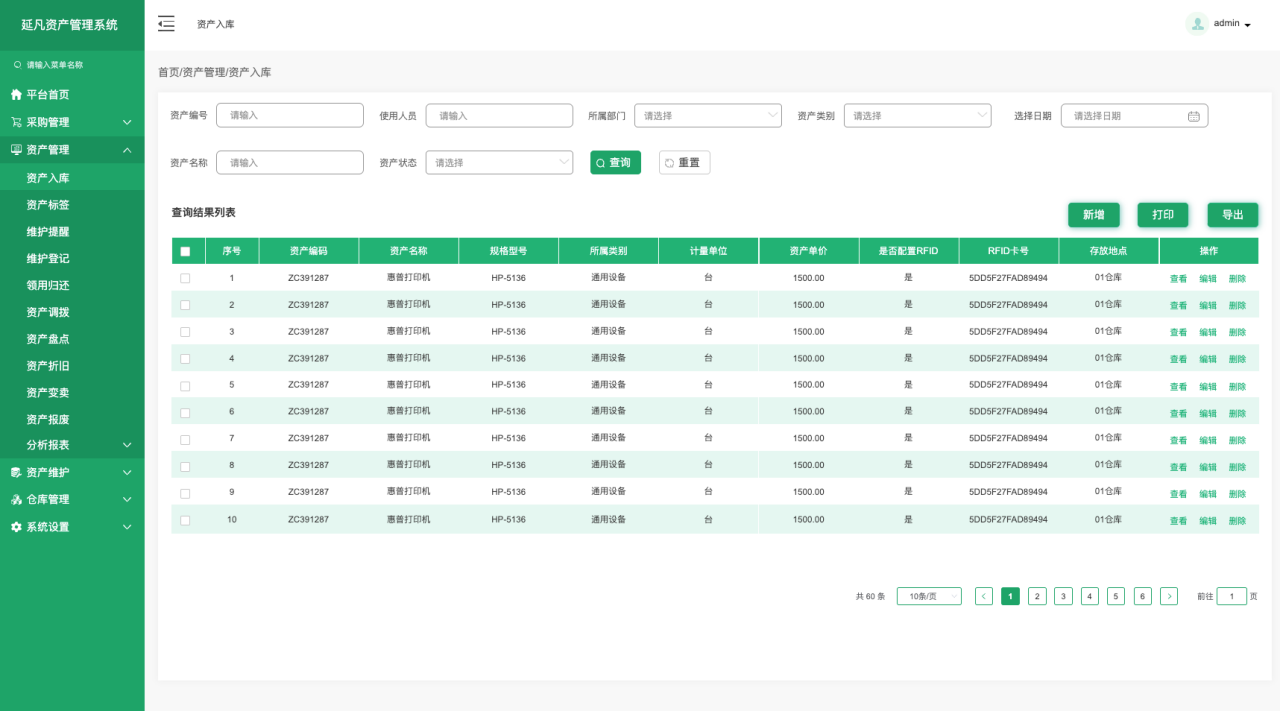
Task: Open the 10条/页 page size selector
Action: (928, 596)
